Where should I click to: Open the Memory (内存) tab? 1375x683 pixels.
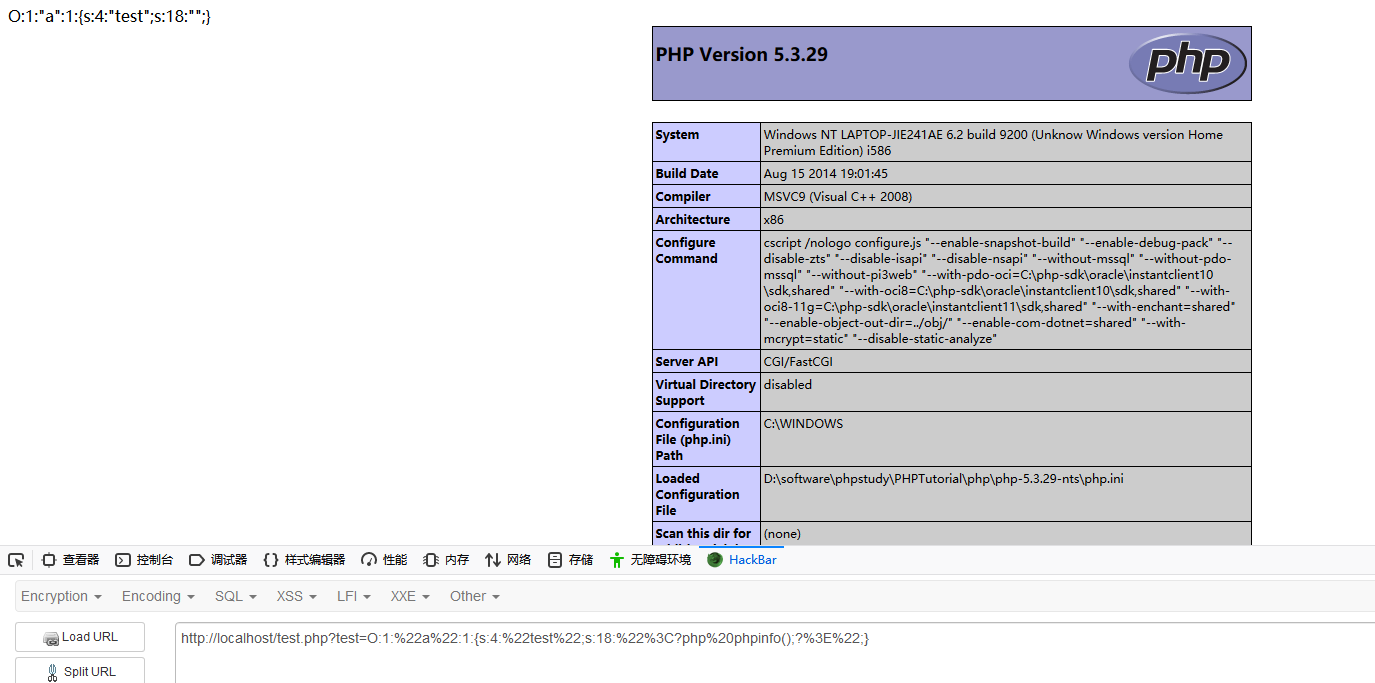coord(446,560)
